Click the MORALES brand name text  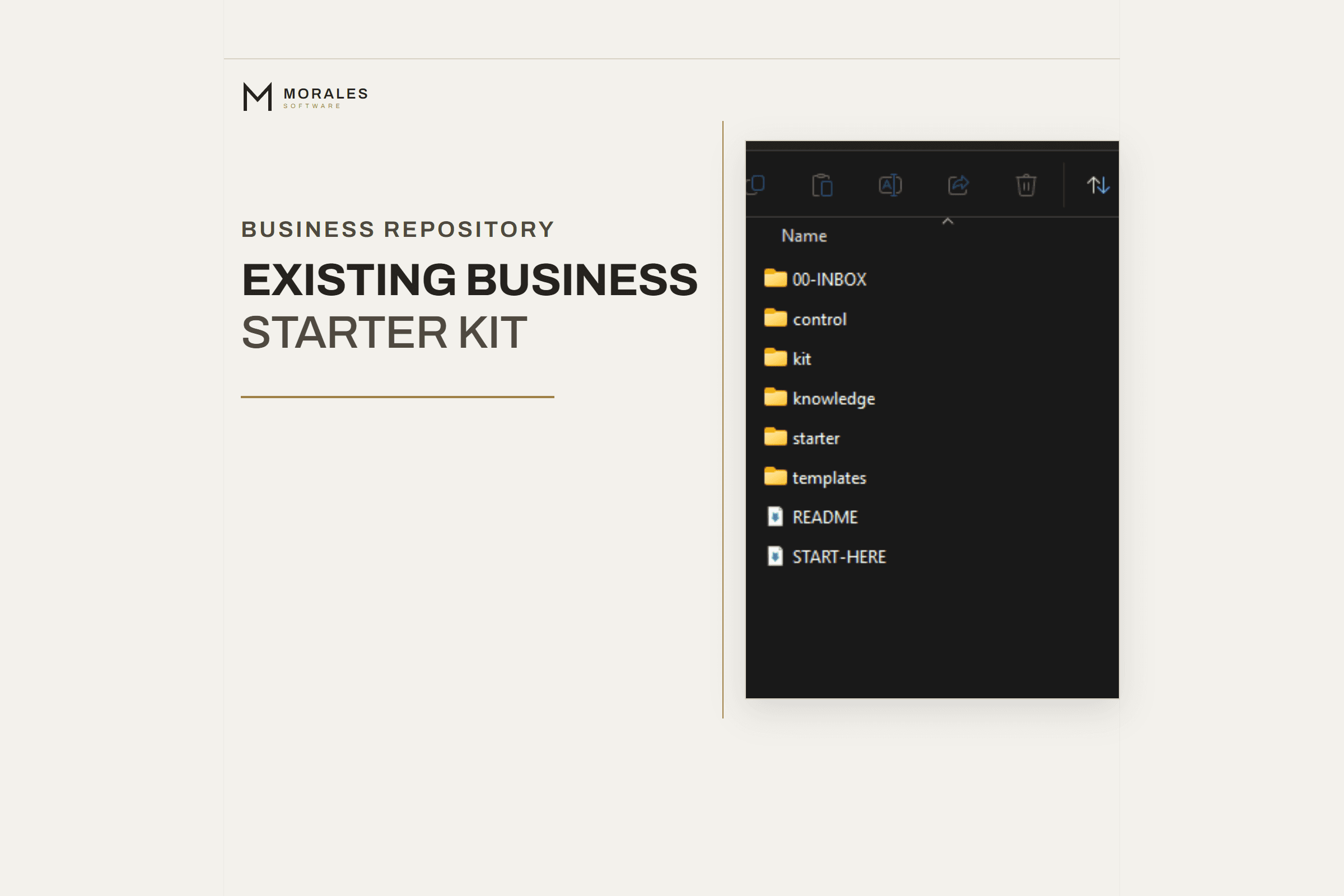click(326, 94)
